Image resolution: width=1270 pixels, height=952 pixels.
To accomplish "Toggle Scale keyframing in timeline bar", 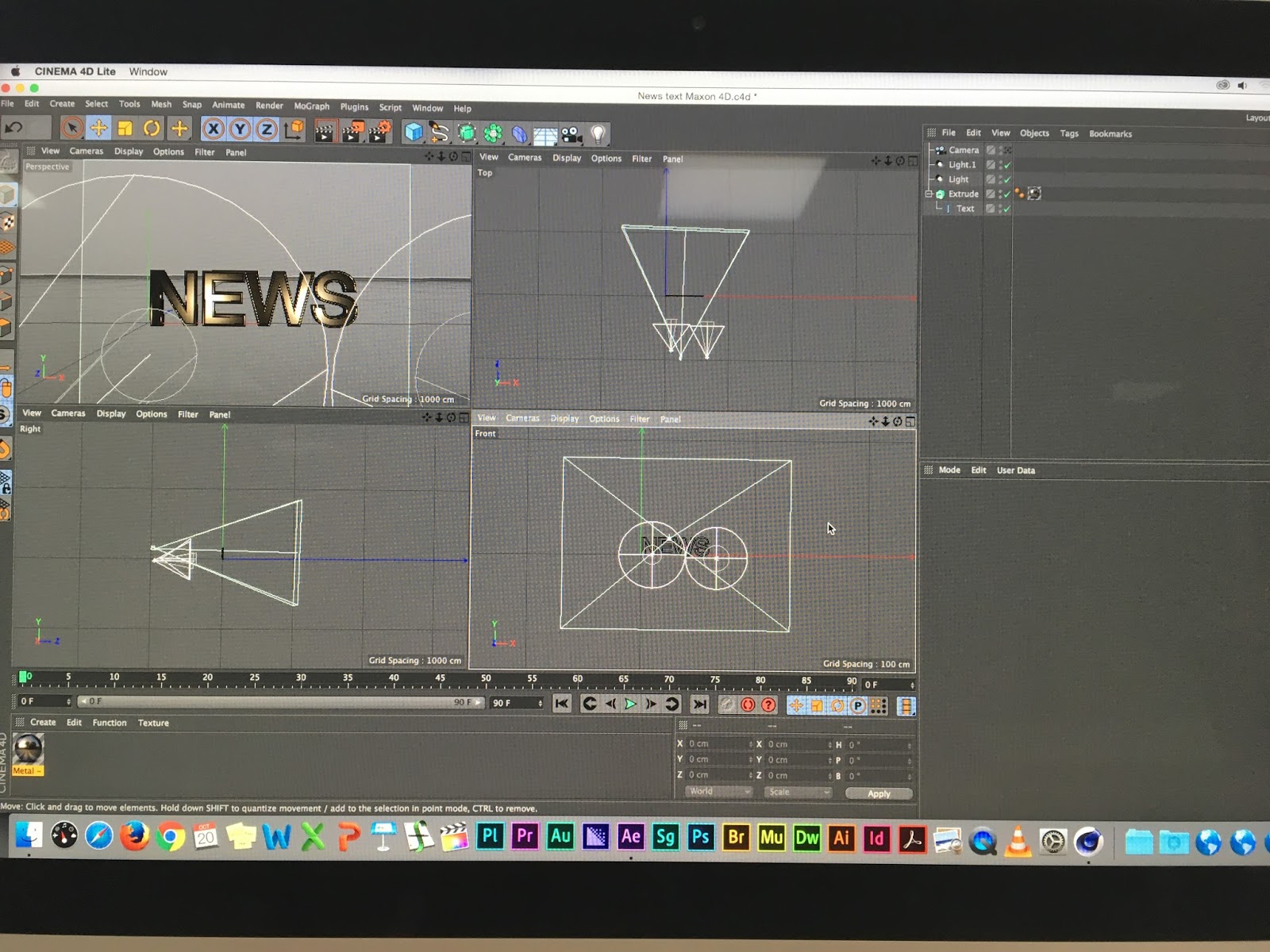I will [817, 706].
